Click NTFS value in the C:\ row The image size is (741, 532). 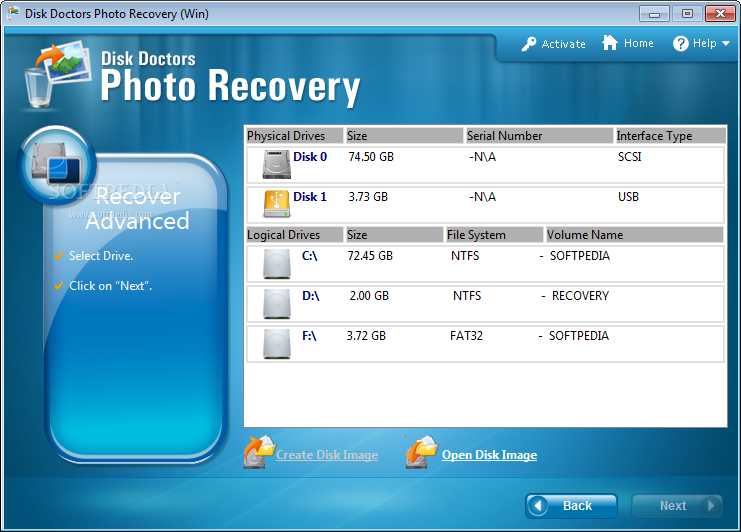[x=465, y=256]
